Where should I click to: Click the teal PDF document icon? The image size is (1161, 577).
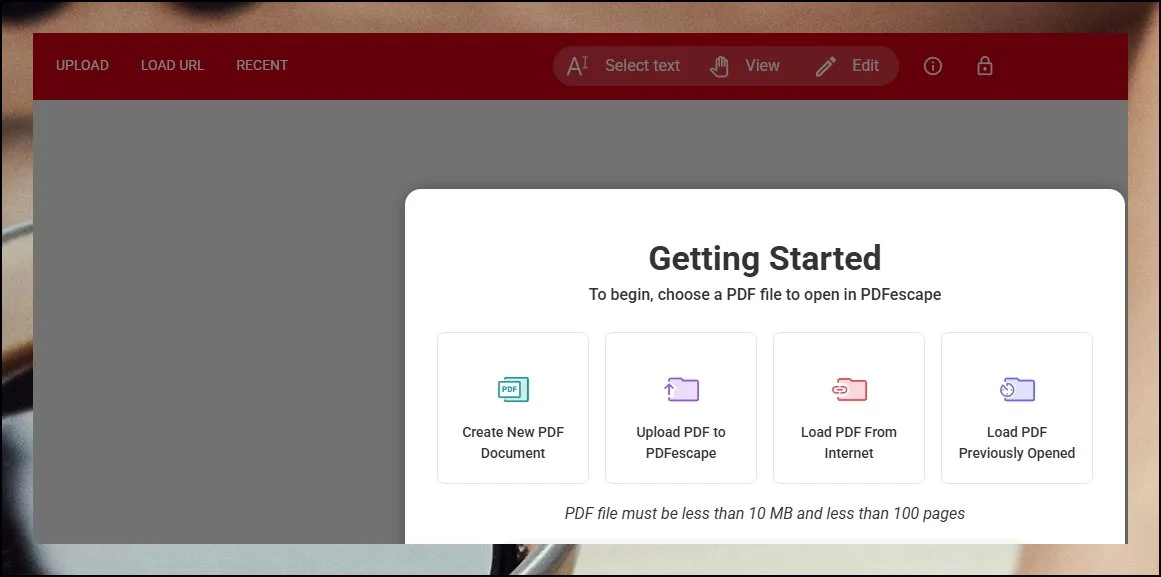pos(513,389)
